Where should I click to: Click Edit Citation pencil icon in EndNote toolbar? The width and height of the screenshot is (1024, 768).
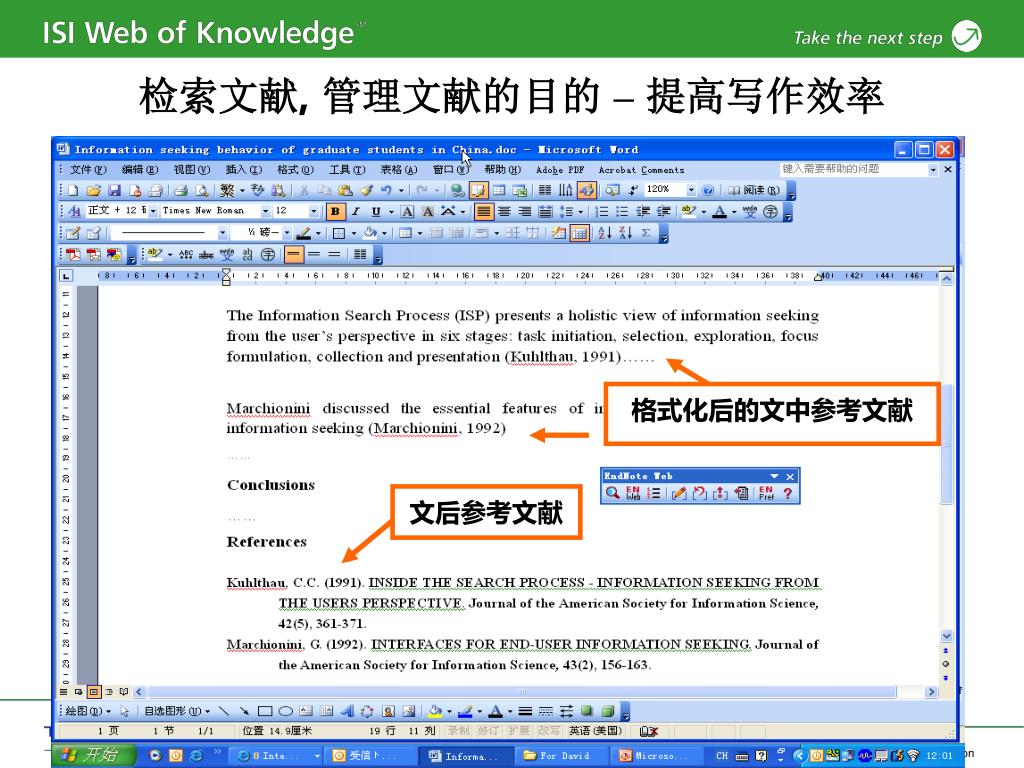pos(679,493)
